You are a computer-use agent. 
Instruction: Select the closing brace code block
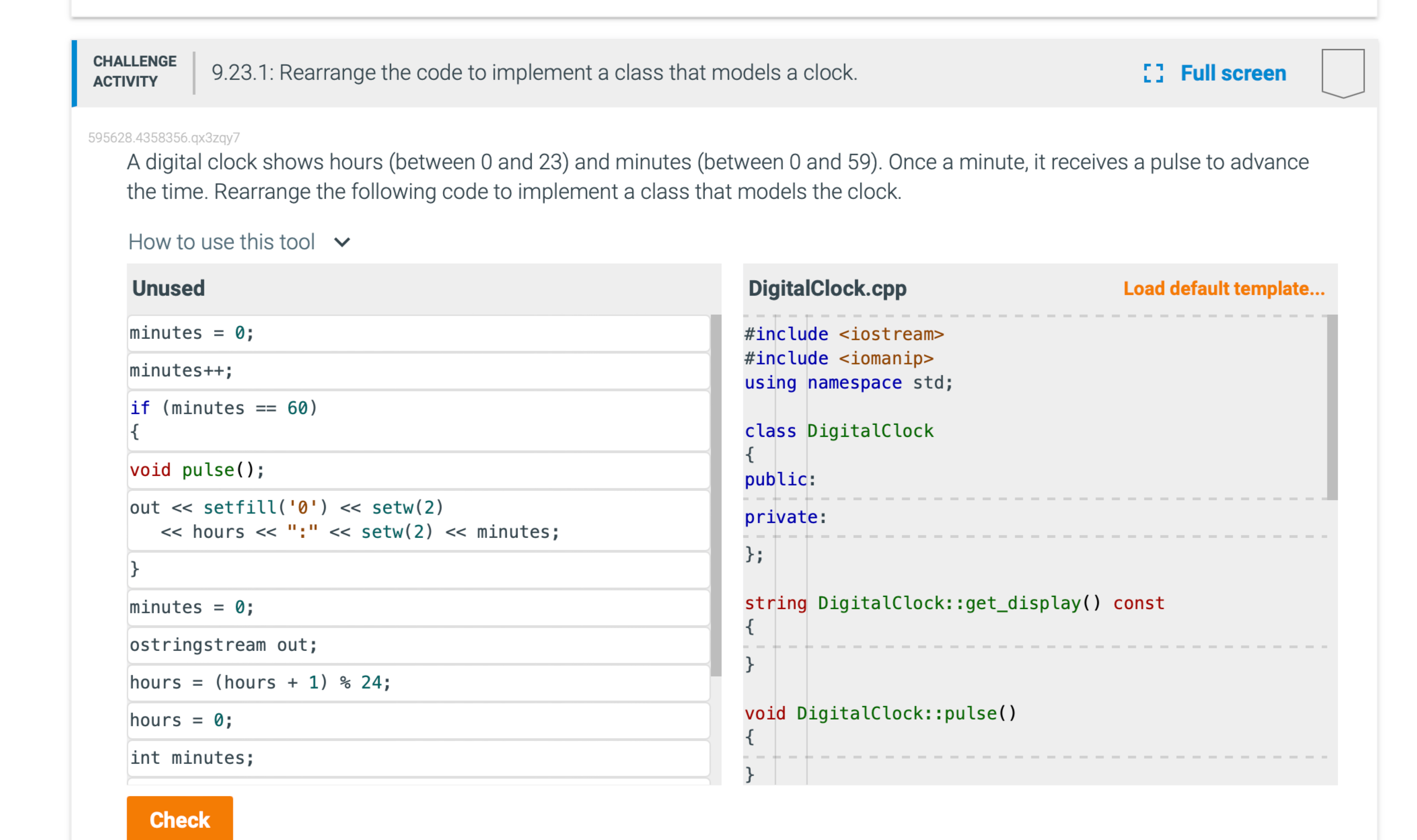(419, 569)
